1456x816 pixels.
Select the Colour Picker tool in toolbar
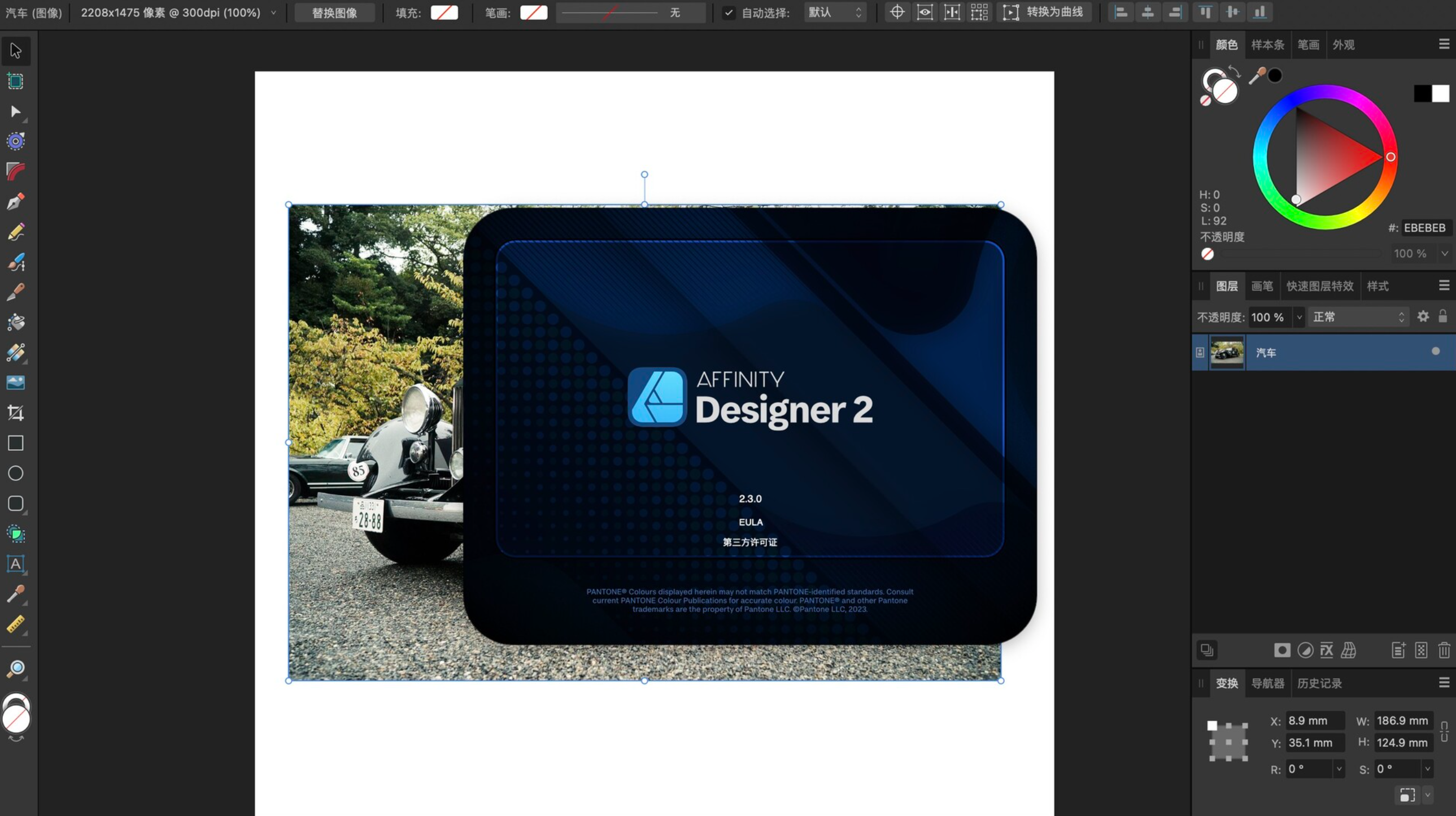coord(16,594)
